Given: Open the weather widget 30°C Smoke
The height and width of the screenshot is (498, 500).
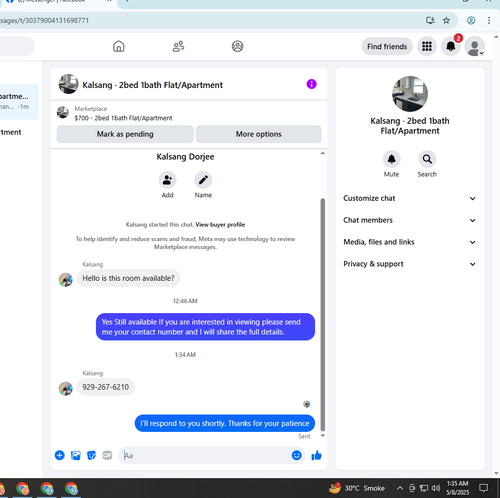Looking at the screenshot, I should pyautogui.click(x=357, y=488).
